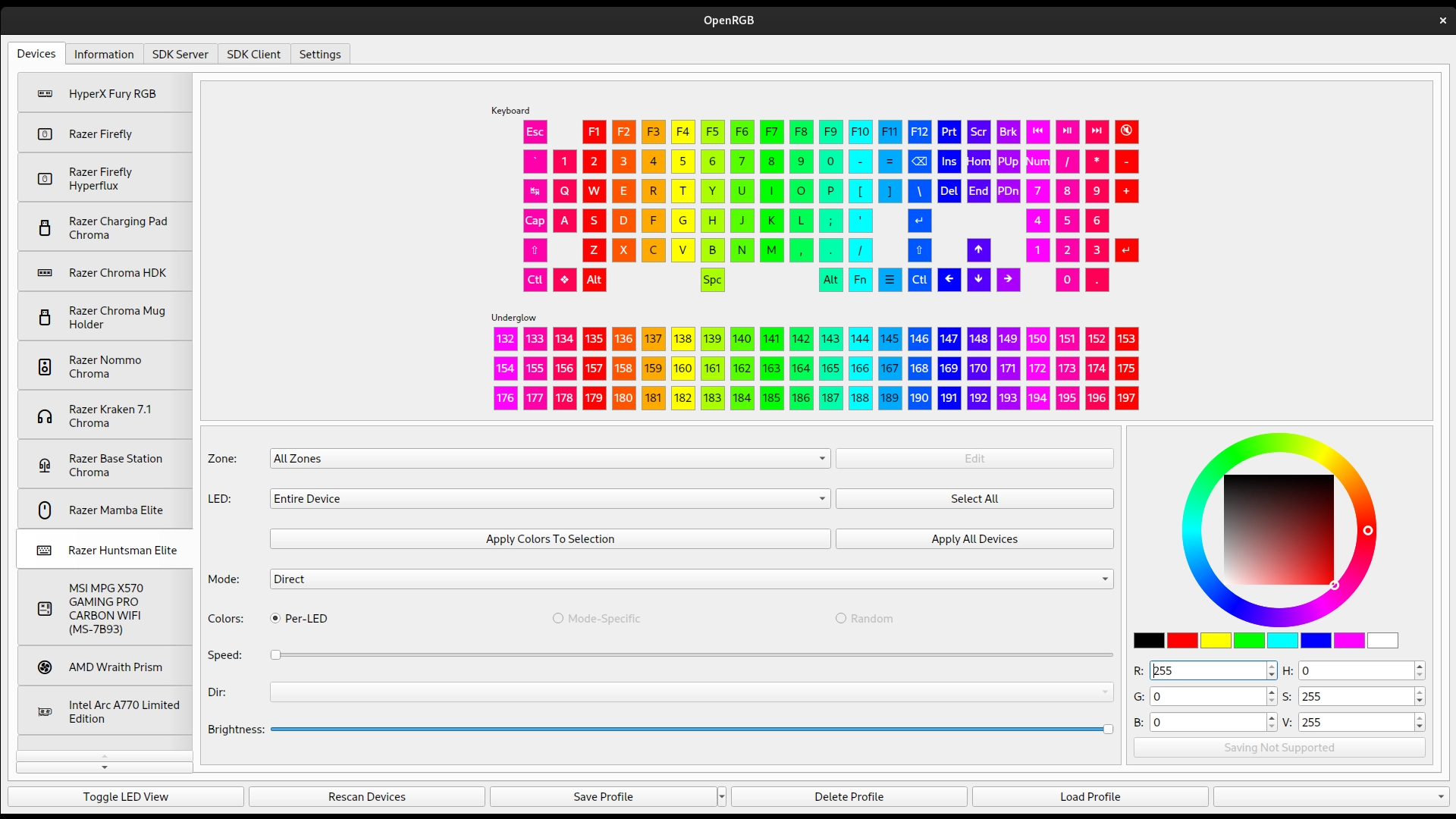Open the LED dropdown showing Entire Device

tap(549, 498)
